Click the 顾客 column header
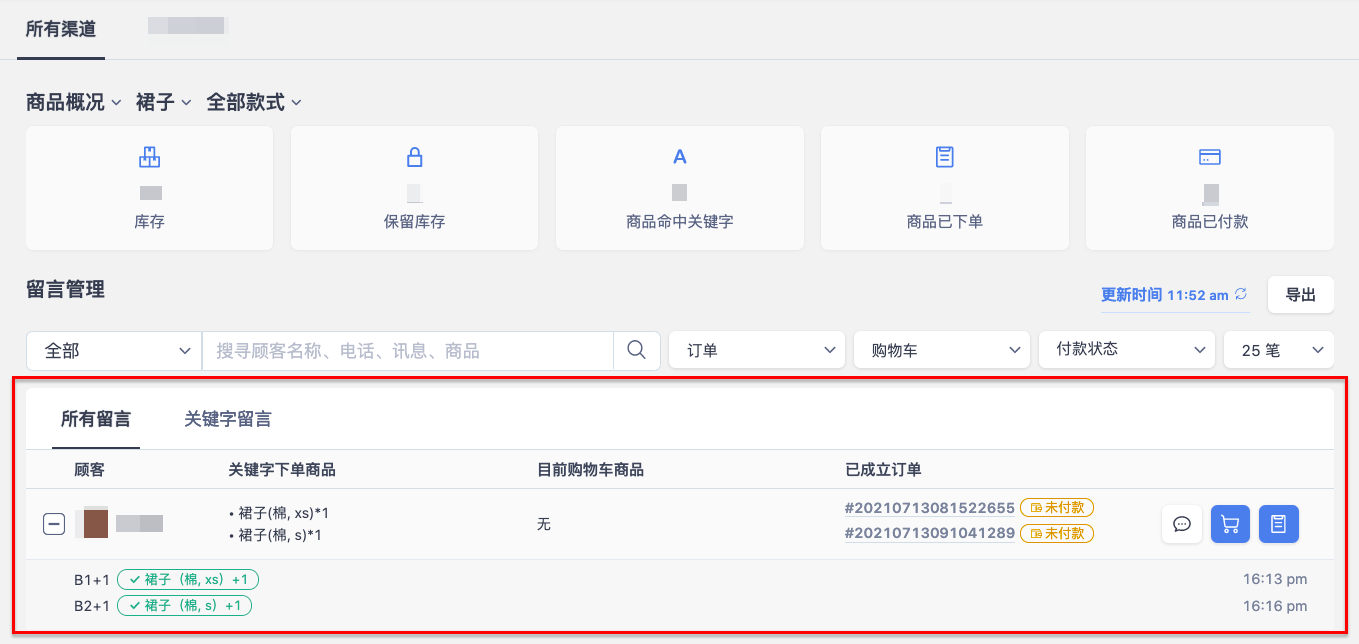This screenshot has width=1359, height=644. [x=89, y=470]
